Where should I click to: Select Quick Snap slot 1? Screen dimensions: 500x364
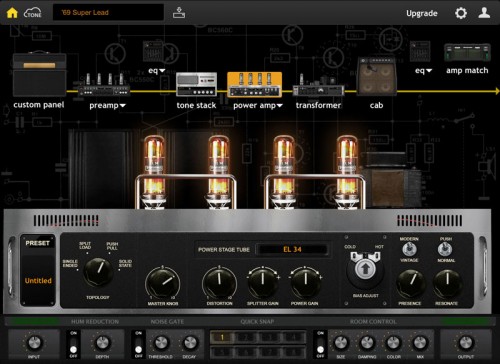click(x=222, y=338)
